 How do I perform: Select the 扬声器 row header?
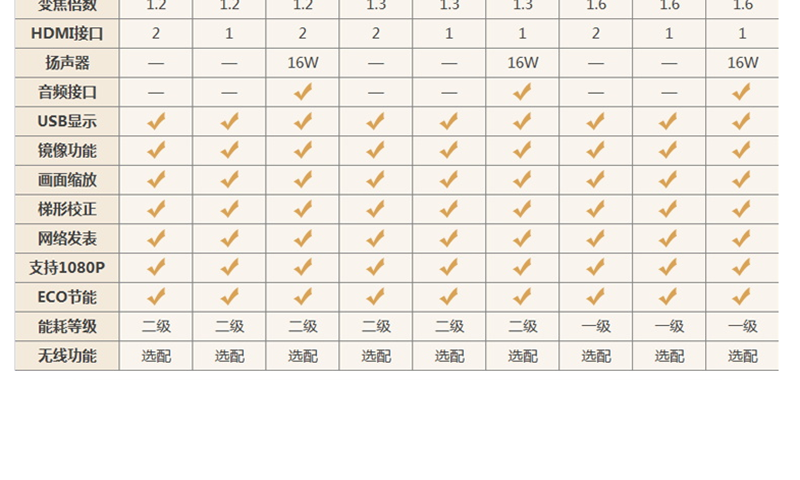click(67, 62)
